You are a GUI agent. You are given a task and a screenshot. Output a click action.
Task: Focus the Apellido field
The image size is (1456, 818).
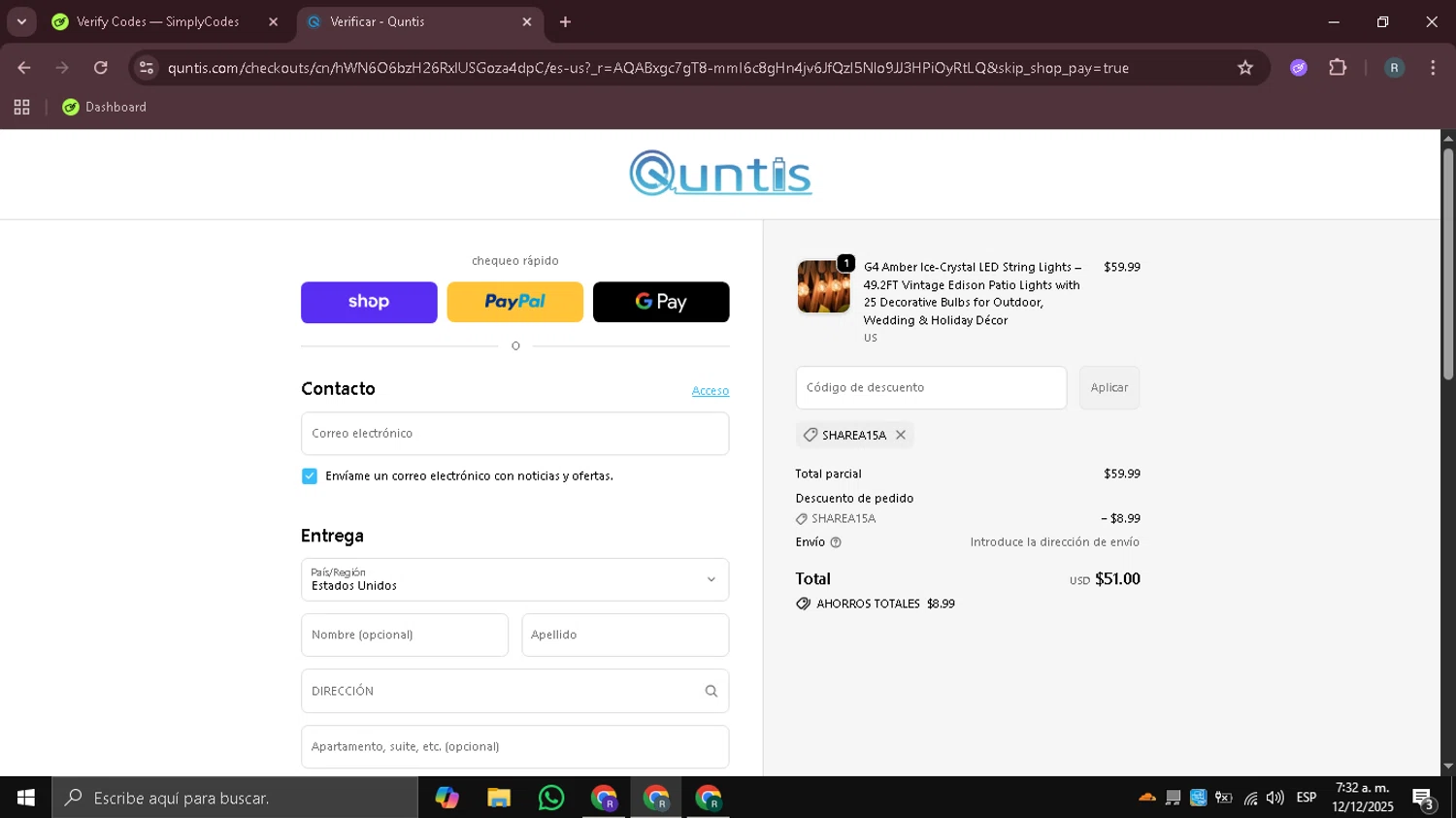click(x=625, y=635)
